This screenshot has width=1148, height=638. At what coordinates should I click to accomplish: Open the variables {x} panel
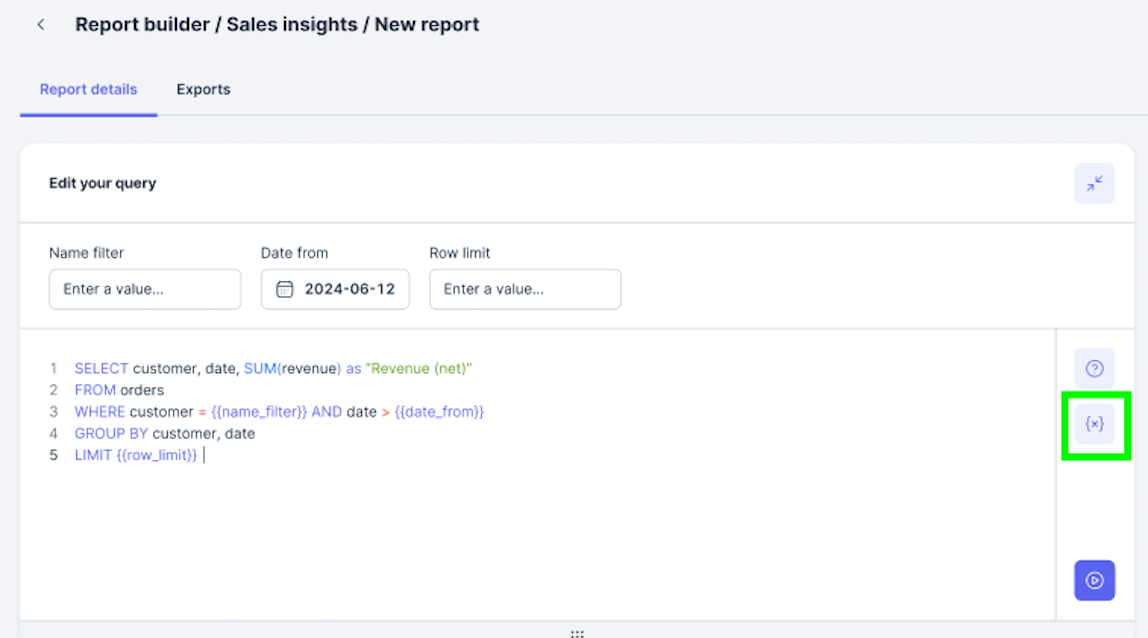coord(1094,425)
